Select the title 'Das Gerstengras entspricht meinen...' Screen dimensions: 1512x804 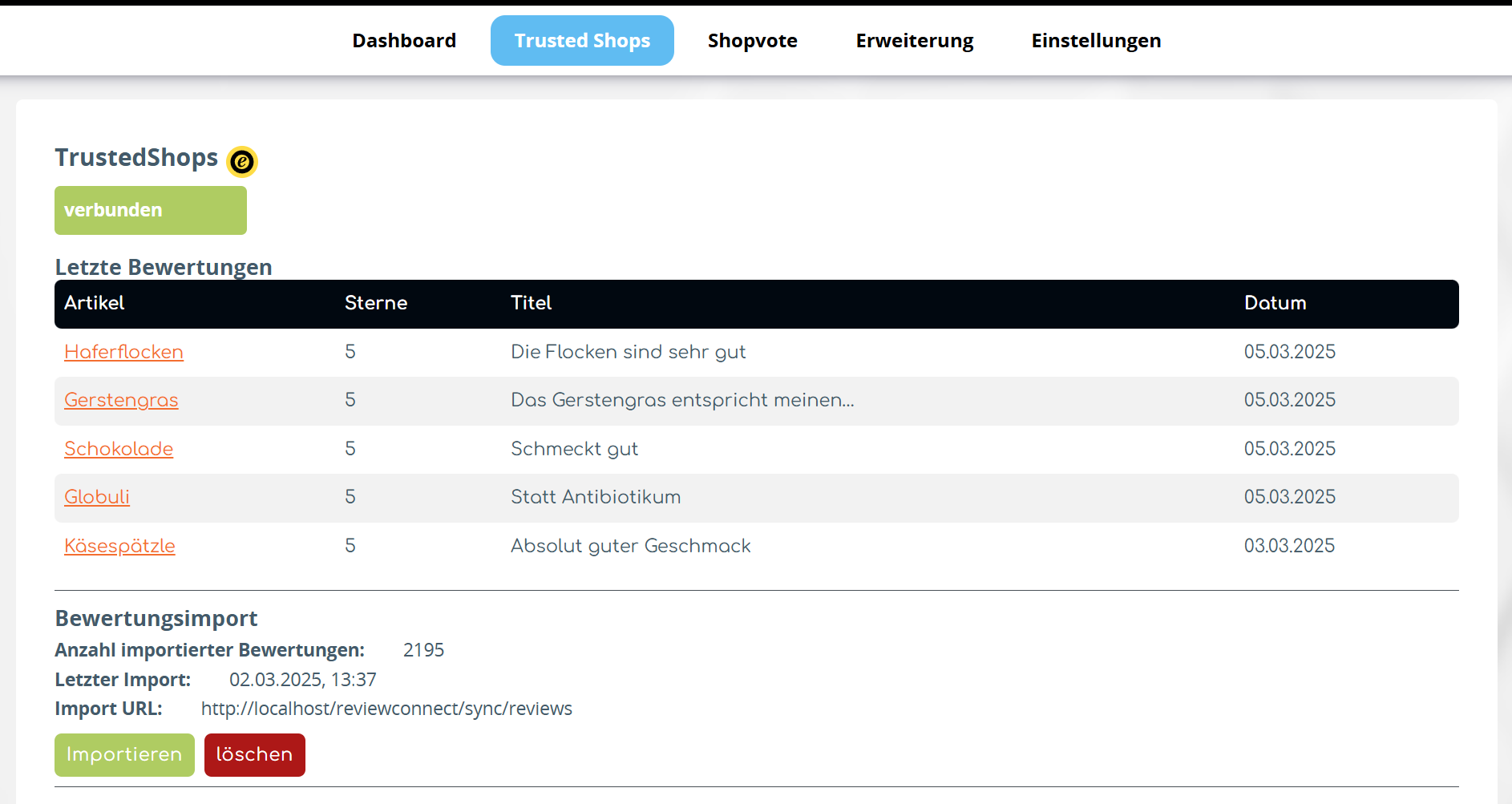coord(682,400)
